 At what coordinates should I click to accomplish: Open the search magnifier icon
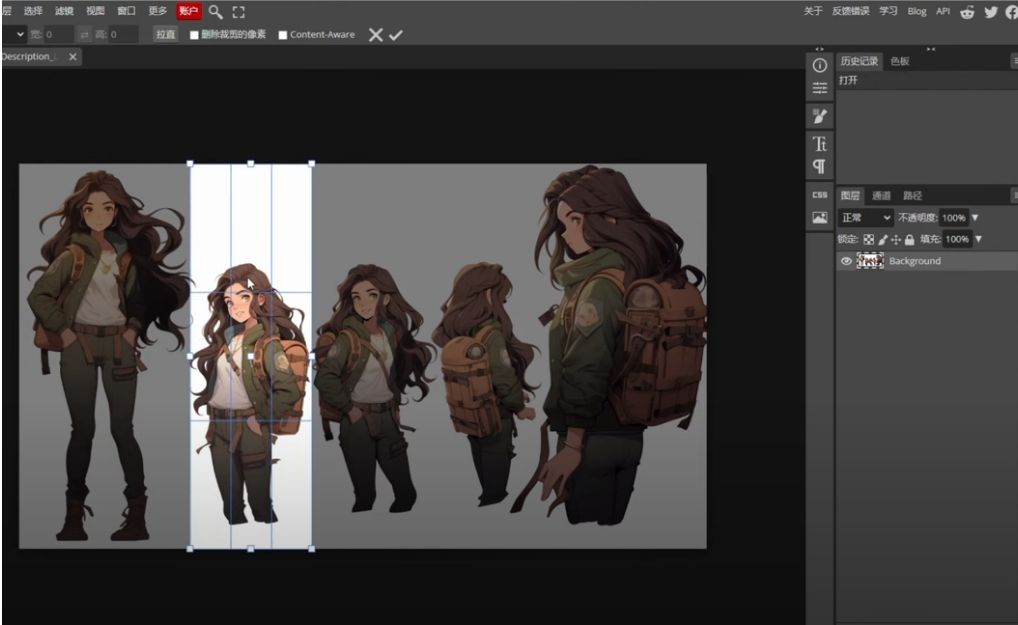click(215, 12)
